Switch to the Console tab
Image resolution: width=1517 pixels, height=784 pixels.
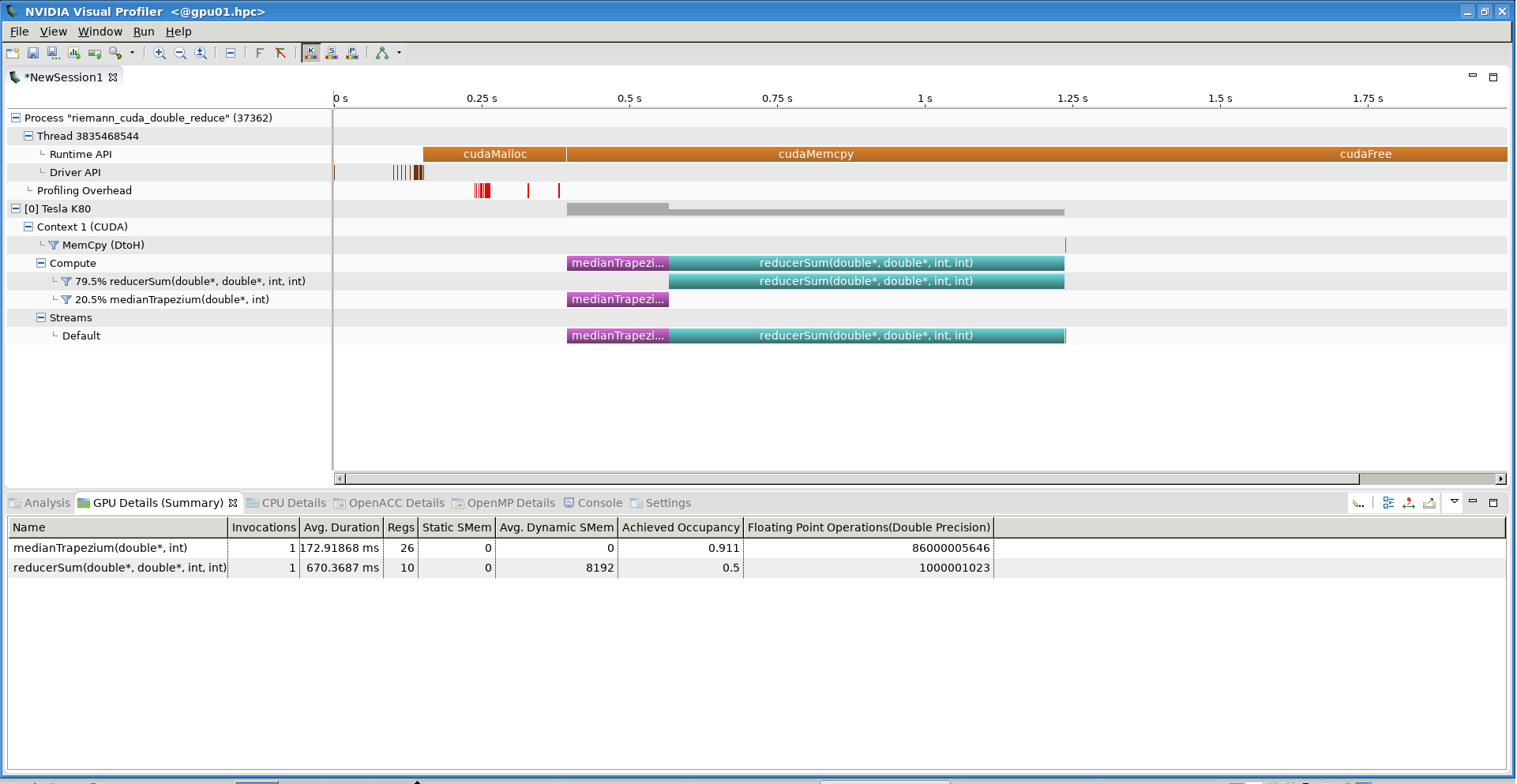592,503
